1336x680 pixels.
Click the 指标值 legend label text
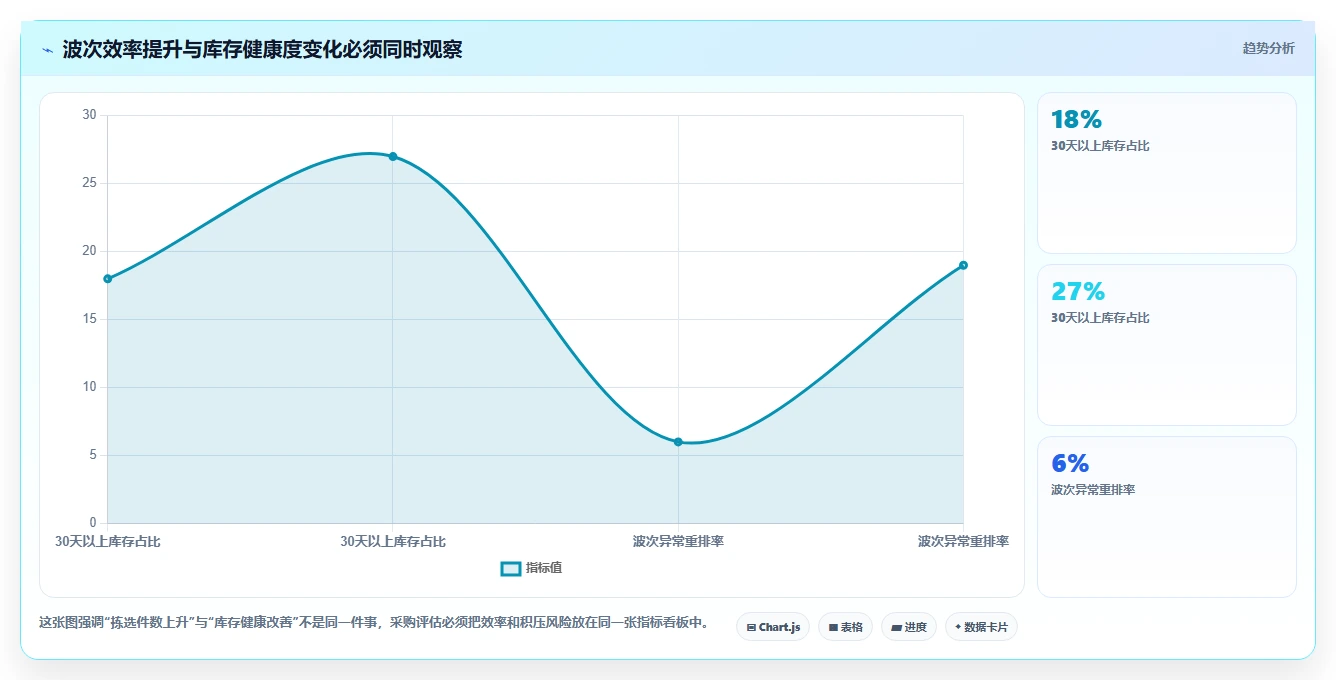click(544, 568)
